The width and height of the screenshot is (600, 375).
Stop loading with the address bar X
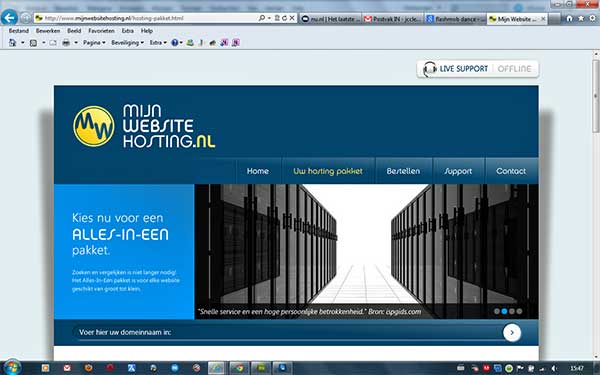292,18
